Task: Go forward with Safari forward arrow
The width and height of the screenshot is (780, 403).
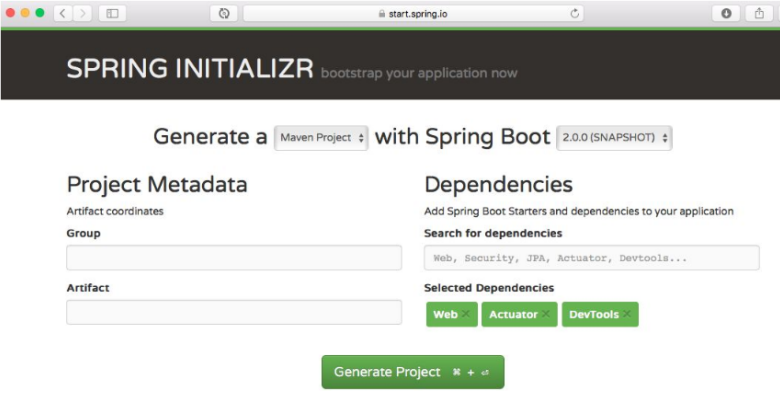Action: coord(82,13)
